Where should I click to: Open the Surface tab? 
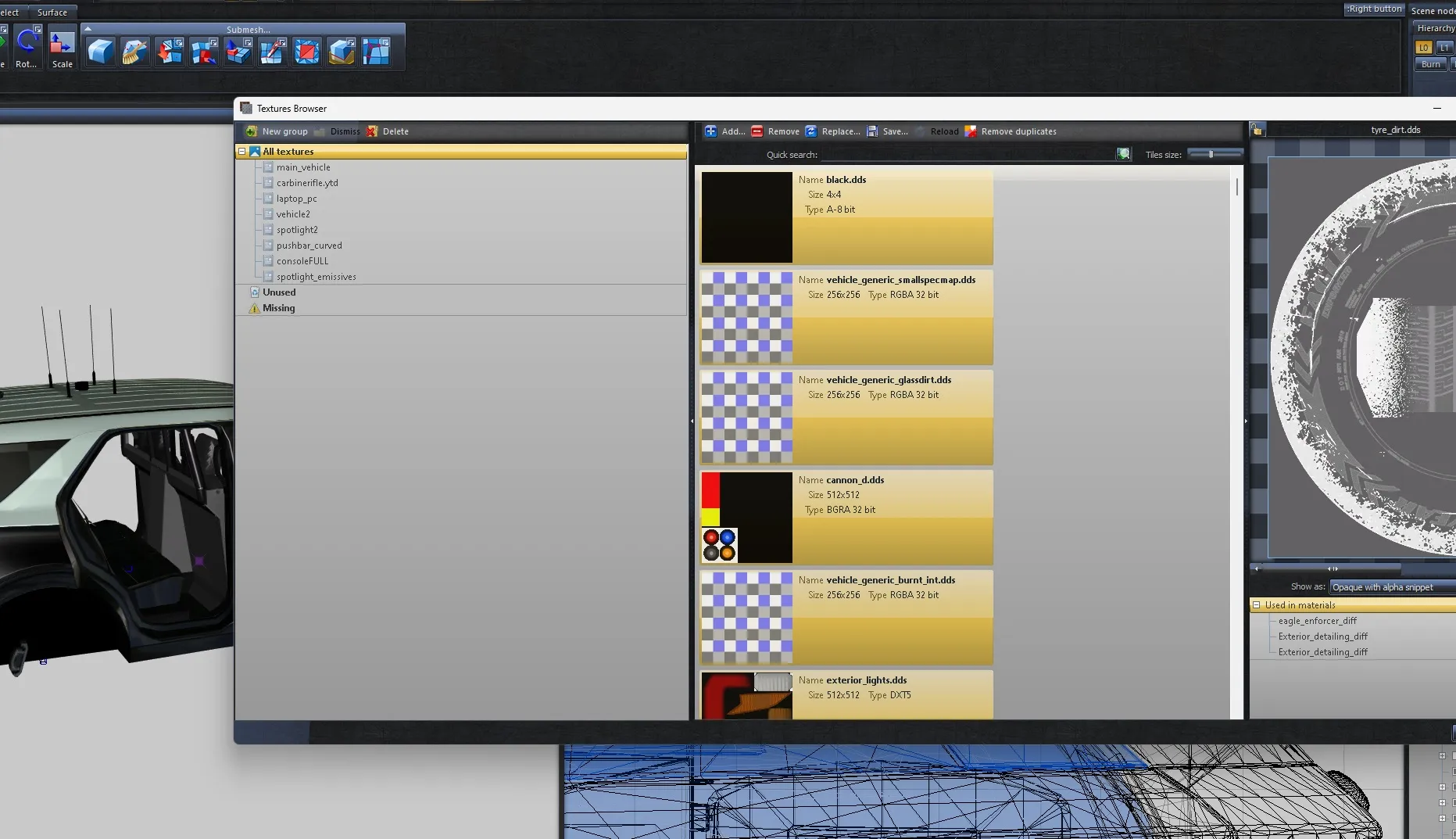click(x=52, y=13)
